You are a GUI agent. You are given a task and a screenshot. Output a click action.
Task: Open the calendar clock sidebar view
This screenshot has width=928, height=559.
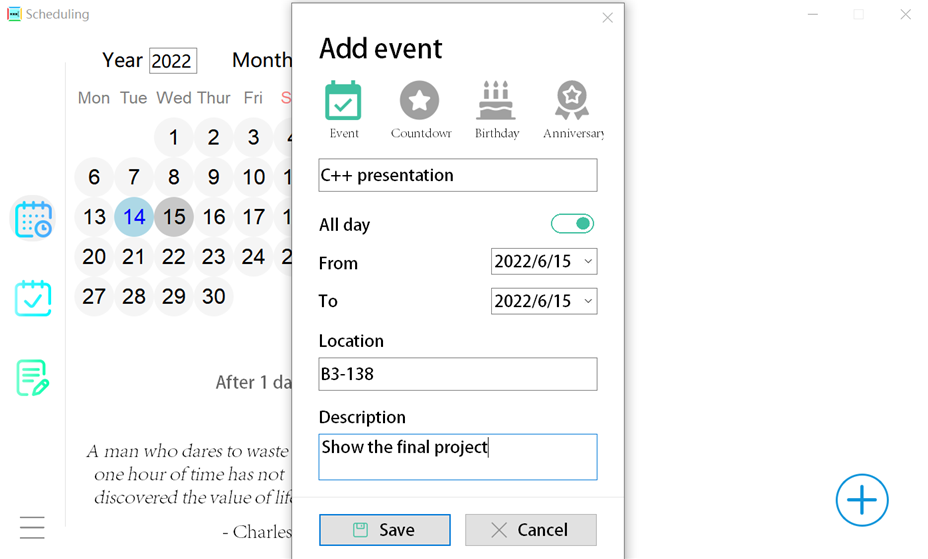coord(33,219)
